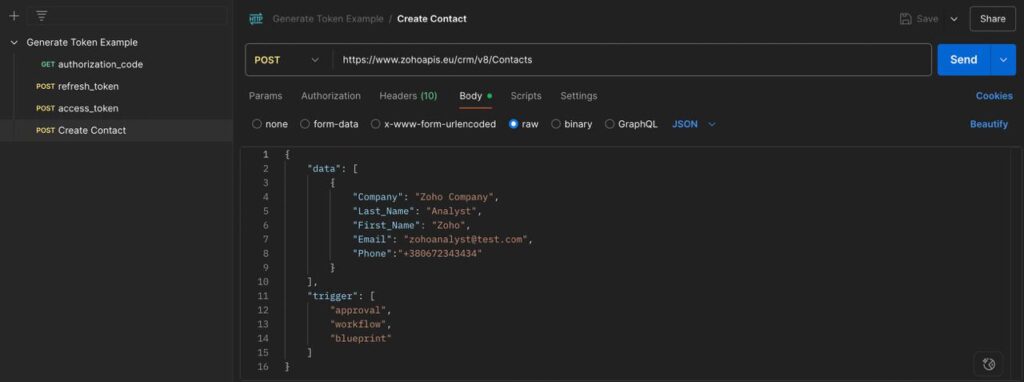The height and width of the screenshot is (382, 1024).
Task: Switch to the Headers (10) tab
Action: point(408,96)
